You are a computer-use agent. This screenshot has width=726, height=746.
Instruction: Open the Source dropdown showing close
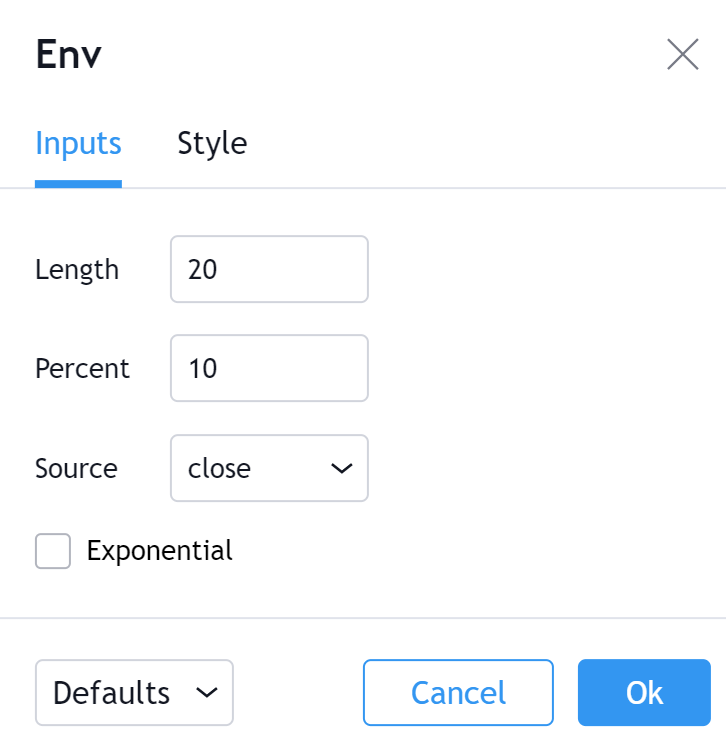point(269,468)
